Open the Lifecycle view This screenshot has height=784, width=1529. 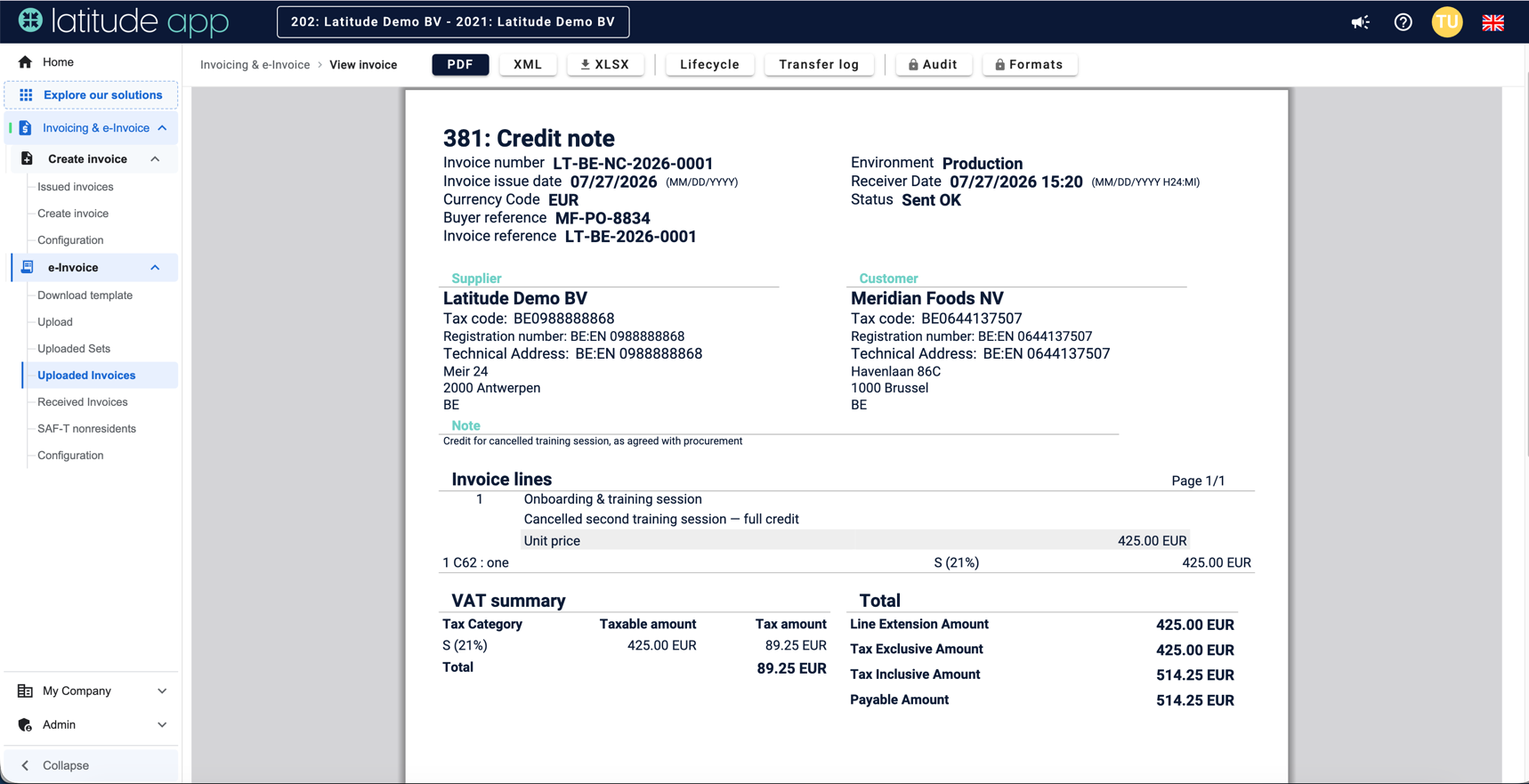[x=709, y=65]
